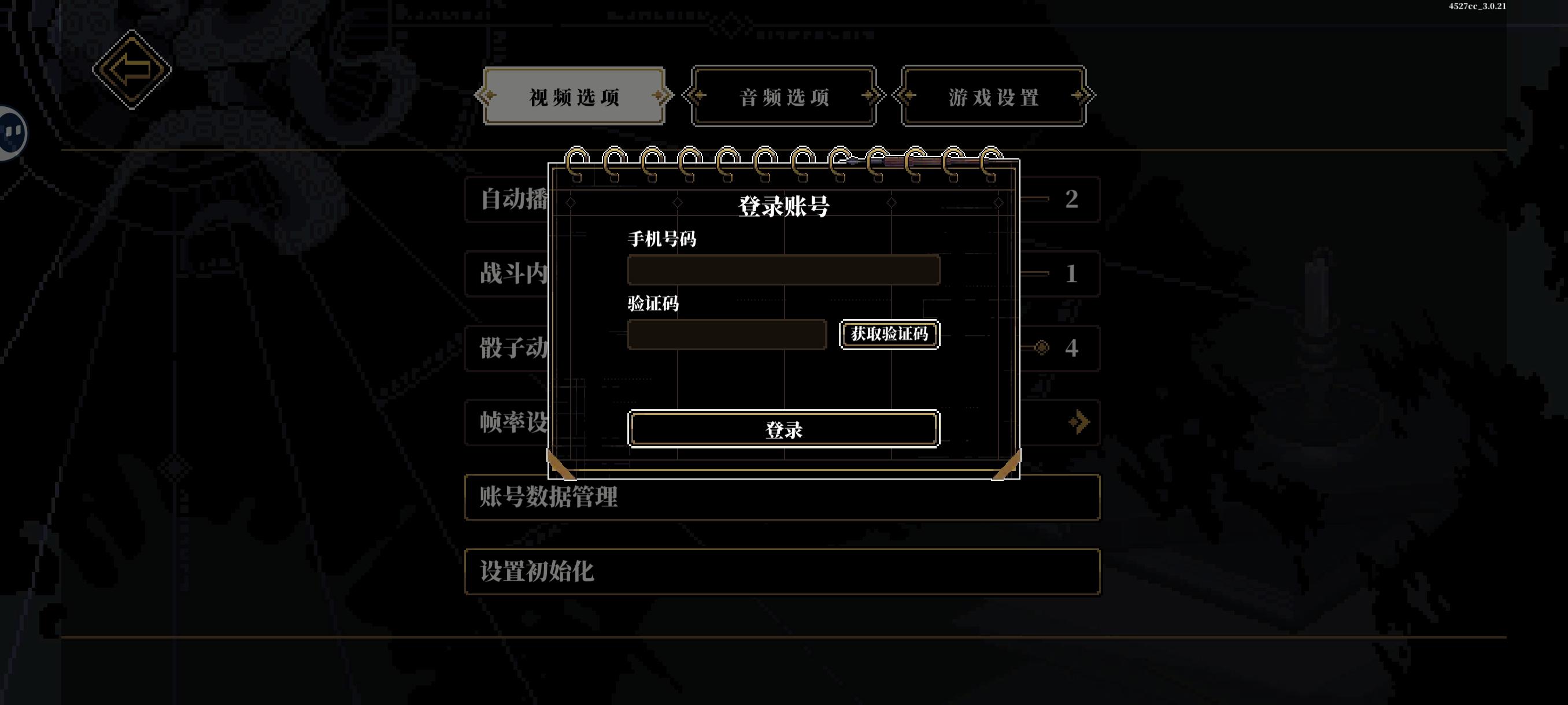
Task: Open 账号数据管理 row
Action: [x=782, y=497]
